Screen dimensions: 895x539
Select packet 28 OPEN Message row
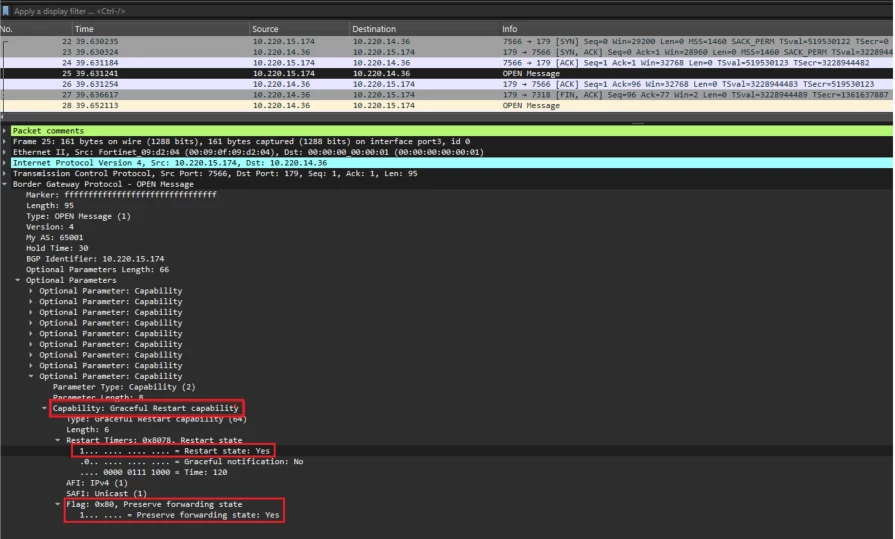pyautogui.click(x=446, y=106)
